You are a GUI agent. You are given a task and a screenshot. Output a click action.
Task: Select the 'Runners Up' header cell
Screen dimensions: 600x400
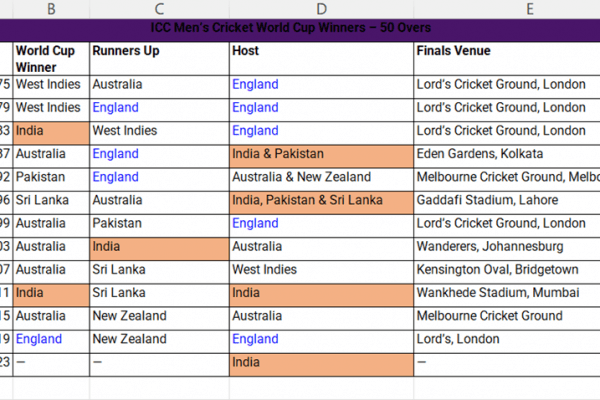click(160, 59)
